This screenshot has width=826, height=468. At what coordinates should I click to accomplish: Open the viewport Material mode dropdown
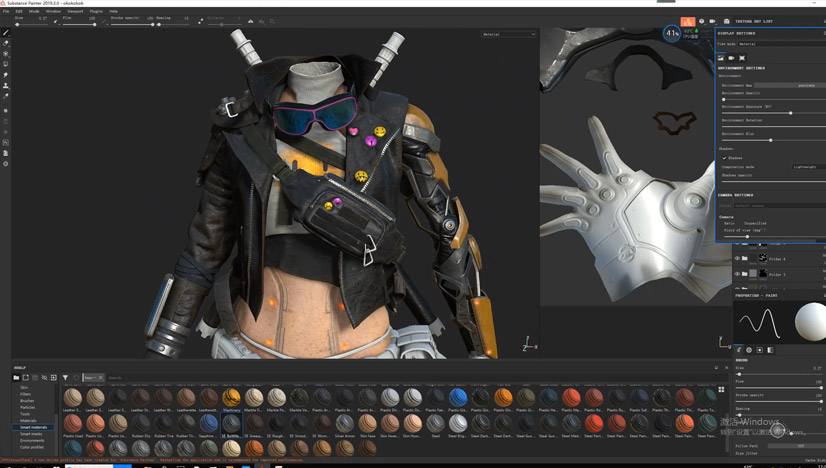509,34
